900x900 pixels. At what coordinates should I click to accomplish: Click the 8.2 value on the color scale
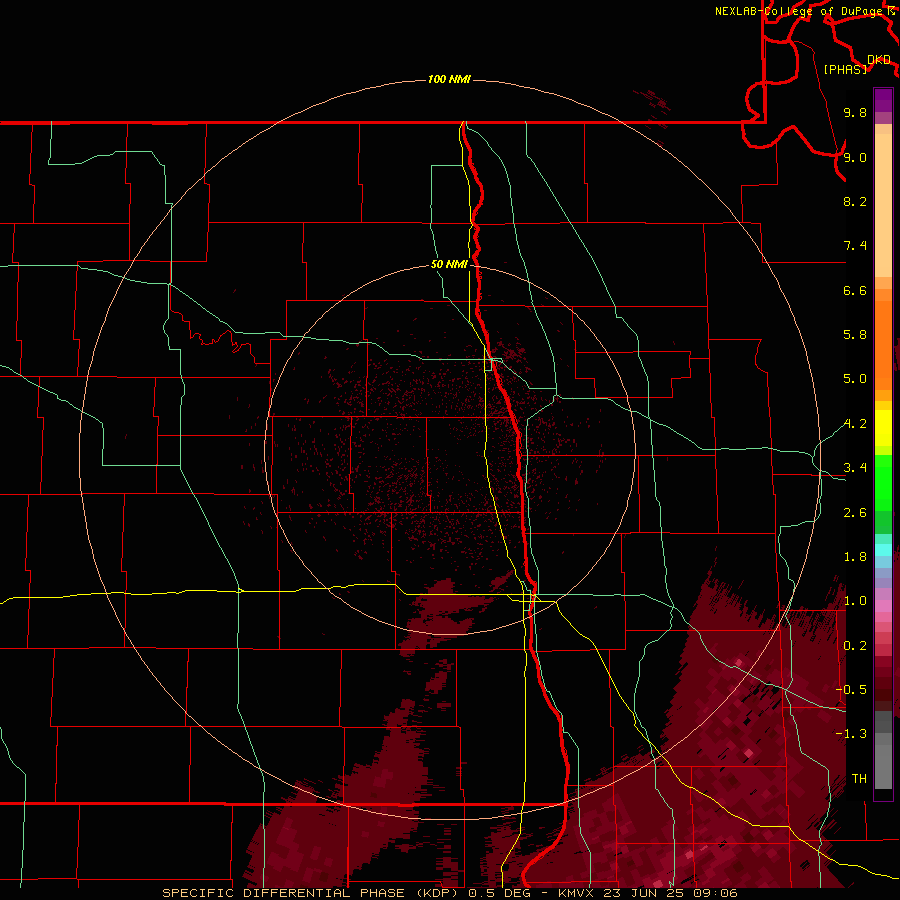[x=855, y=201]
